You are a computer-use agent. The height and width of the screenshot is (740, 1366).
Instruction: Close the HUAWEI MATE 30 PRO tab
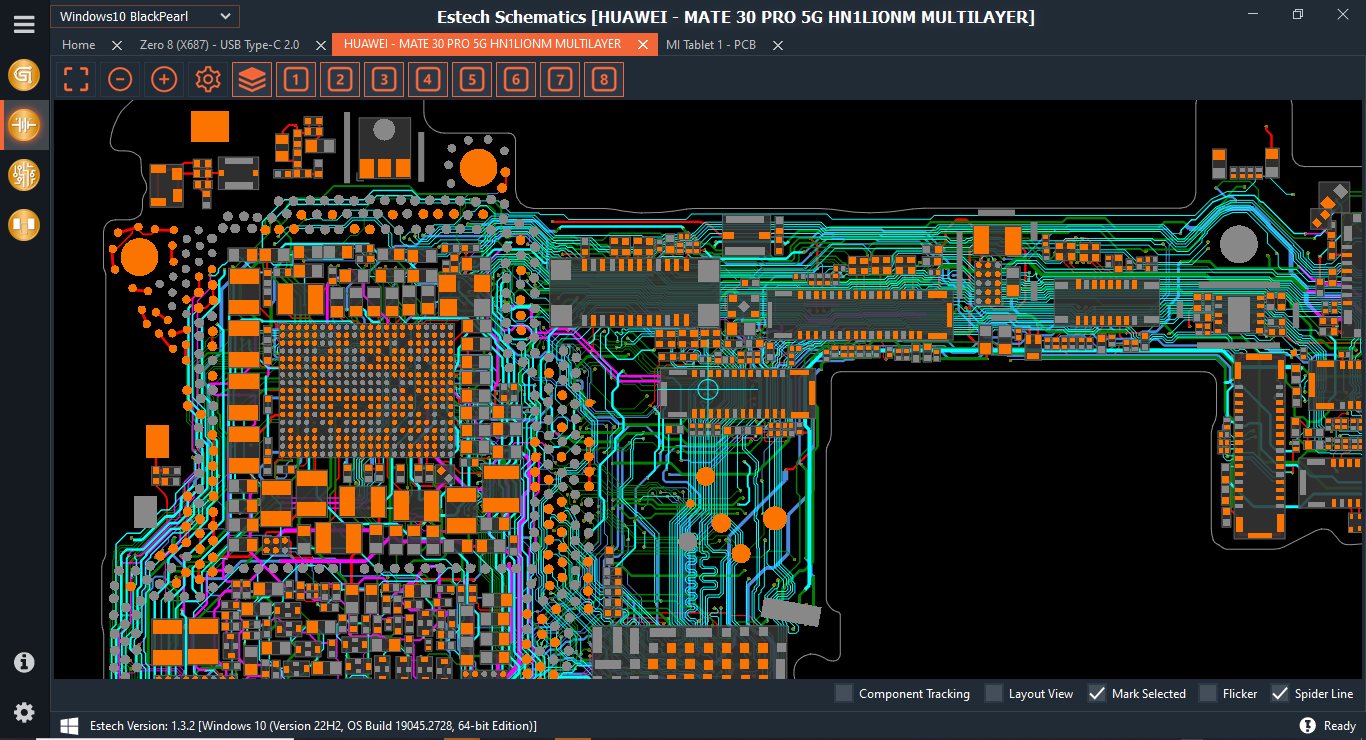click(x=644, y=45)
